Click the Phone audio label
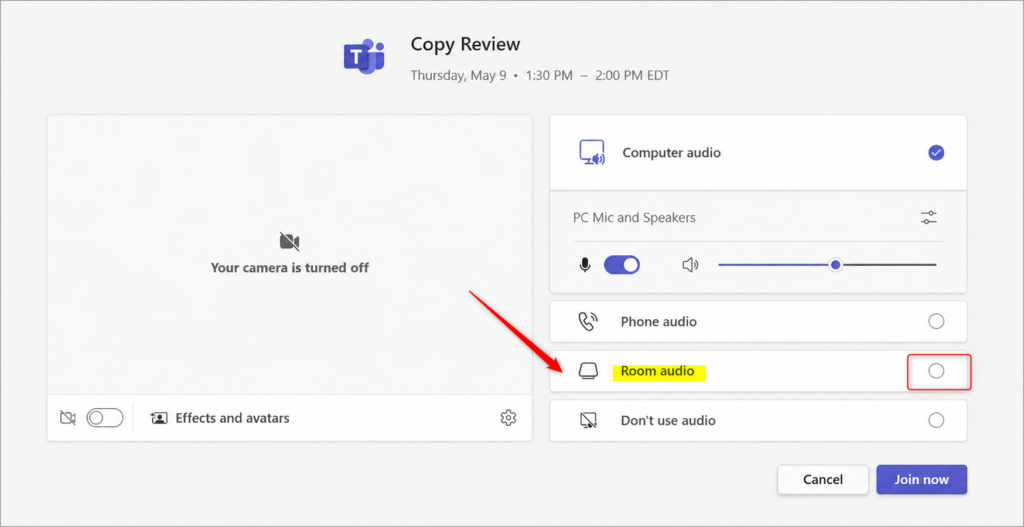 658,321
